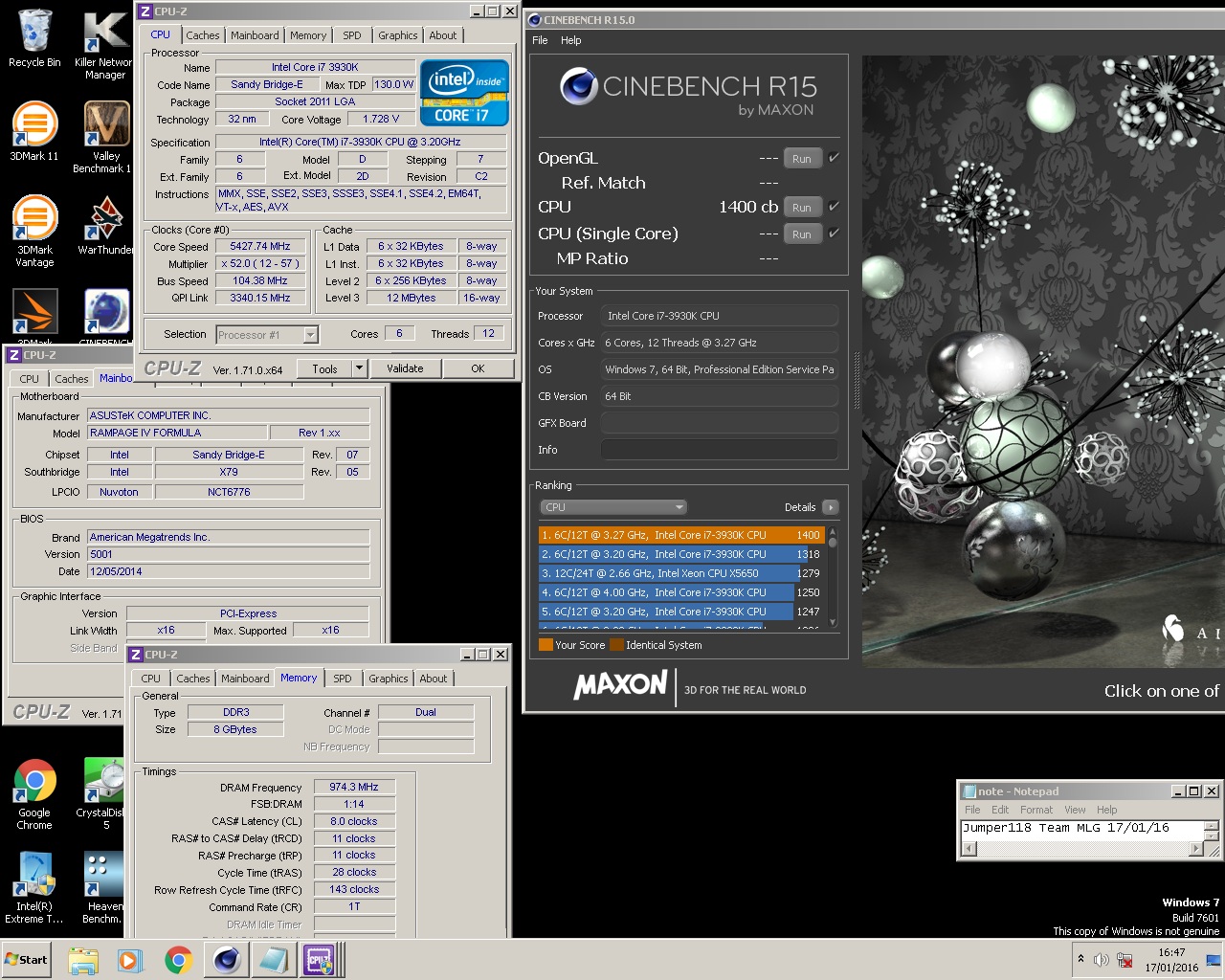Switch to CPU tab in CPU-Z Mainboard window
1225x980 pixels.
pos(29,379)
